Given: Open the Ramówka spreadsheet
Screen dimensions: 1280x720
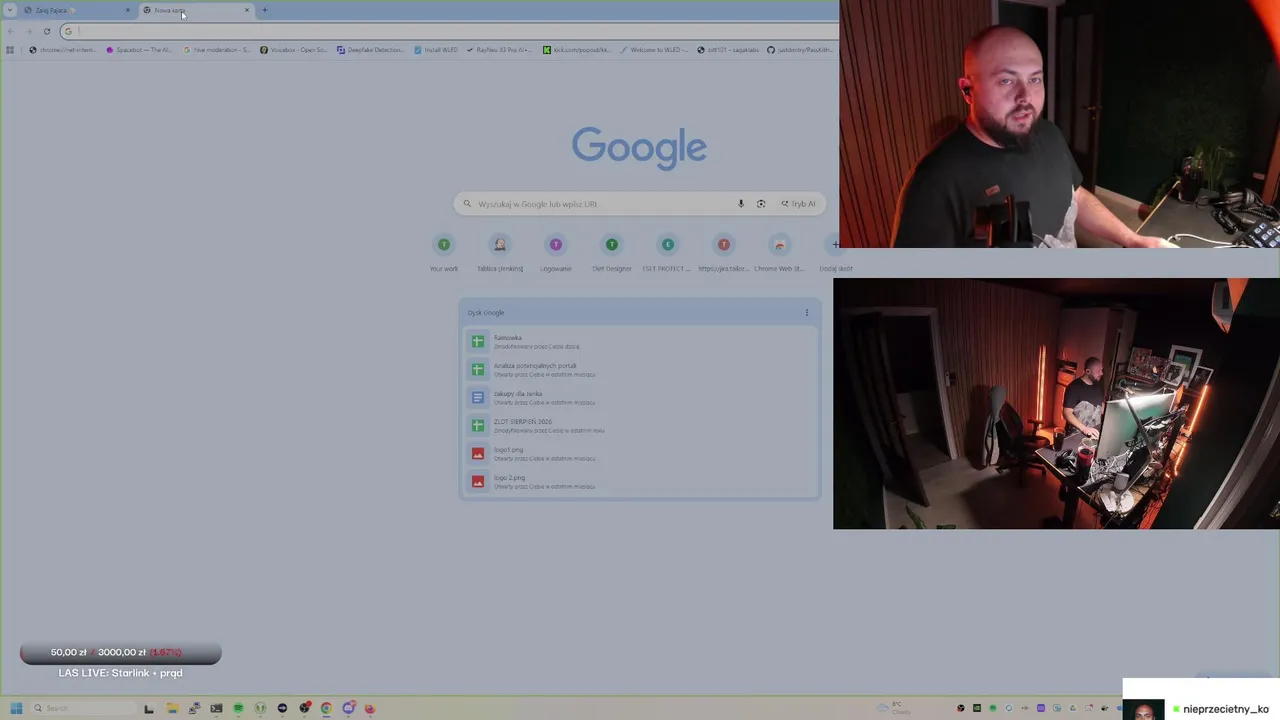Looking at the screenshot, I should [640, 342].
